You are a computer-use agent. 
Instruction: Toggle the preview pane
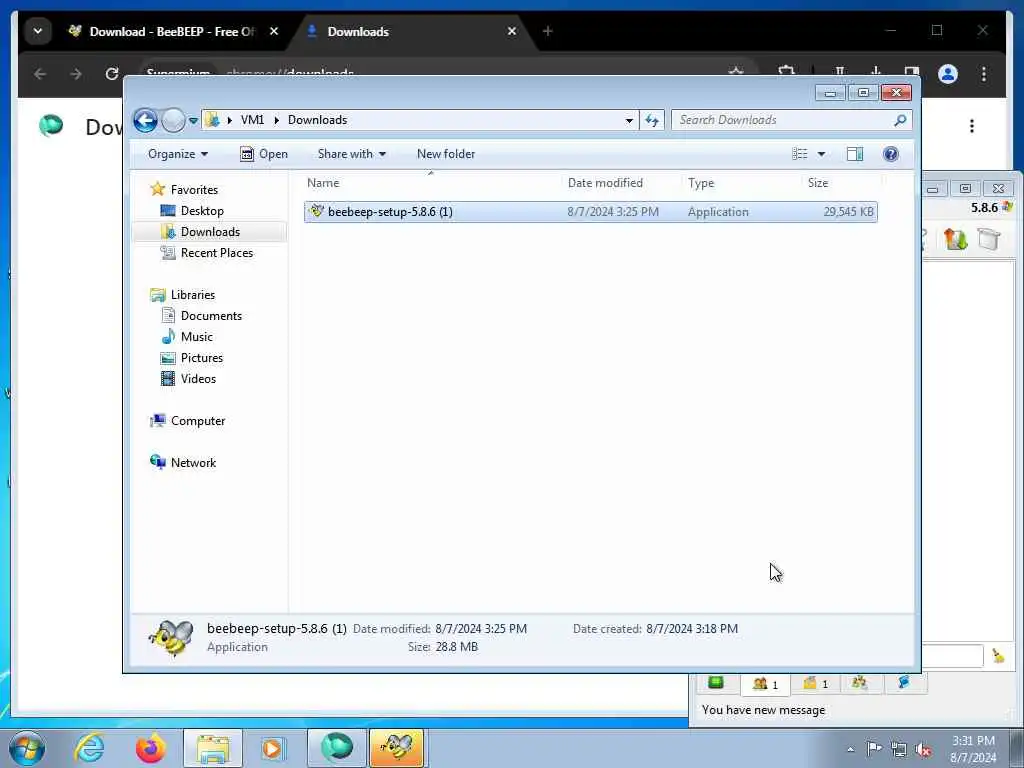coord(855,154)
